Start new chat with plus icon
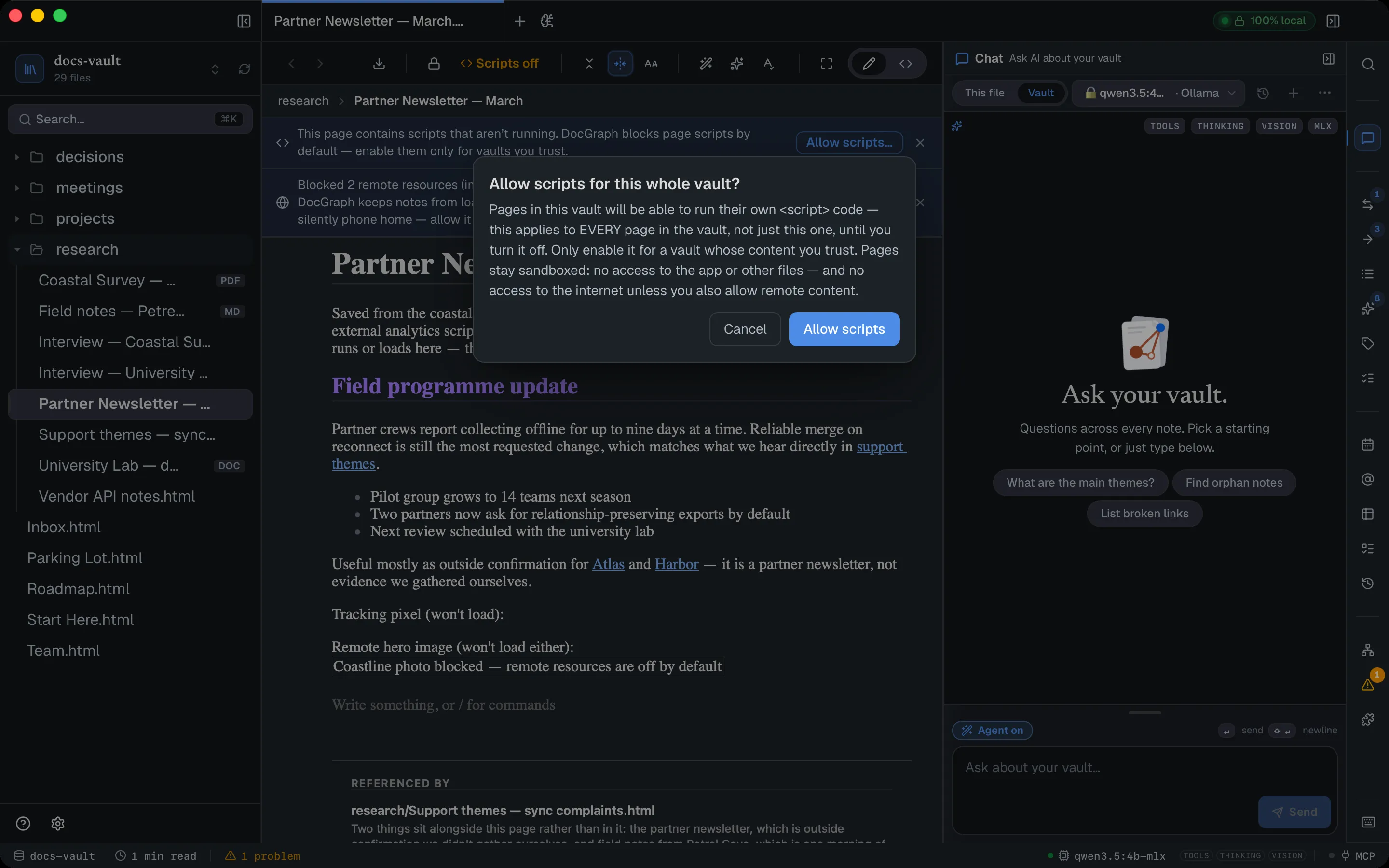 point(1294,93)
